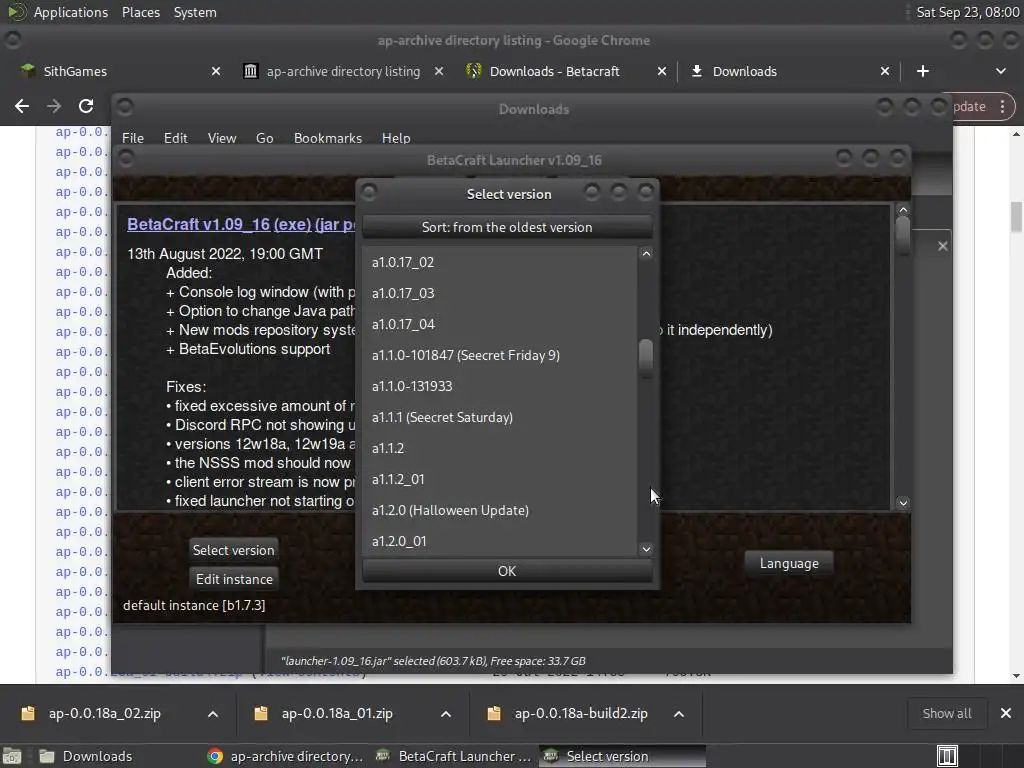The height and width of the screenshot is (768, 1024).
Task: Open BetaCraft v1.09_16 changelog link
Action: (198, 224)
